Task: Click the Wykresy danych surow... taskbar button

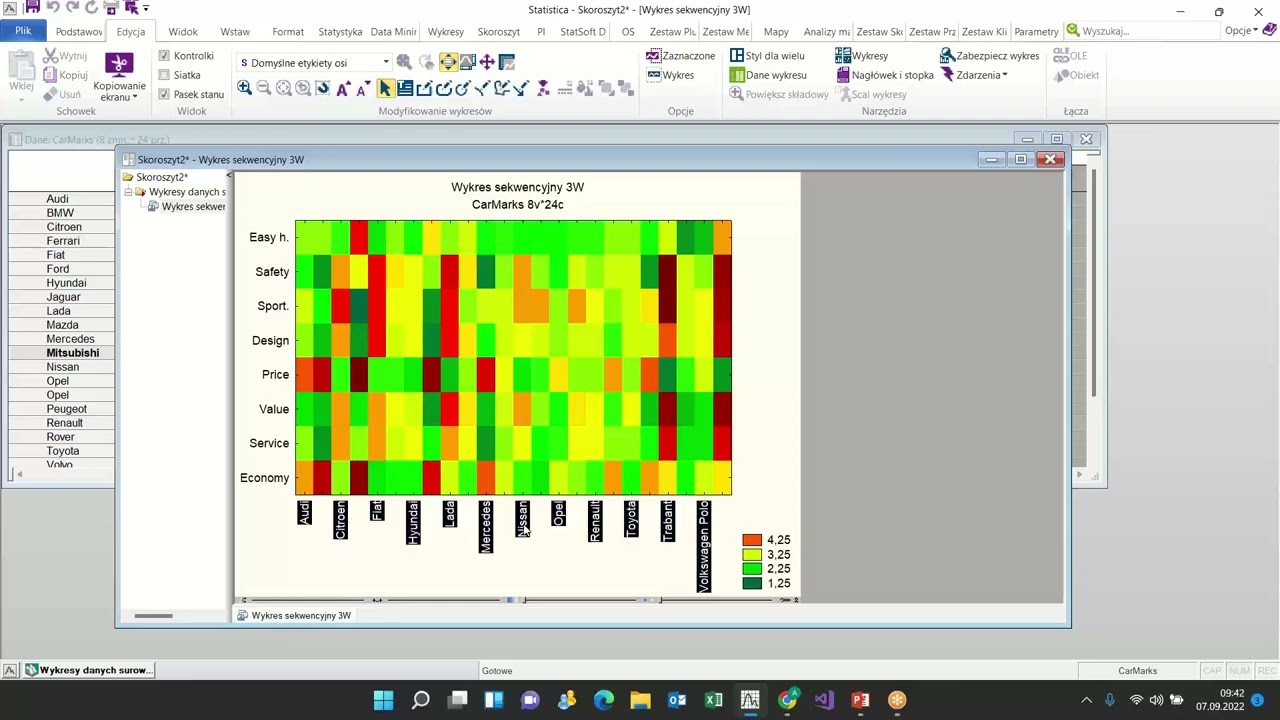Action: [89, 670]
